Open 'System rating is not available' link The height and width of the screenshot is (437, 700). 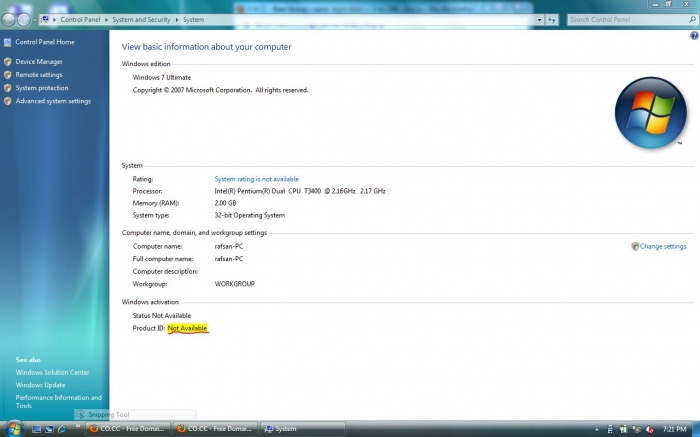coord(256,179)
